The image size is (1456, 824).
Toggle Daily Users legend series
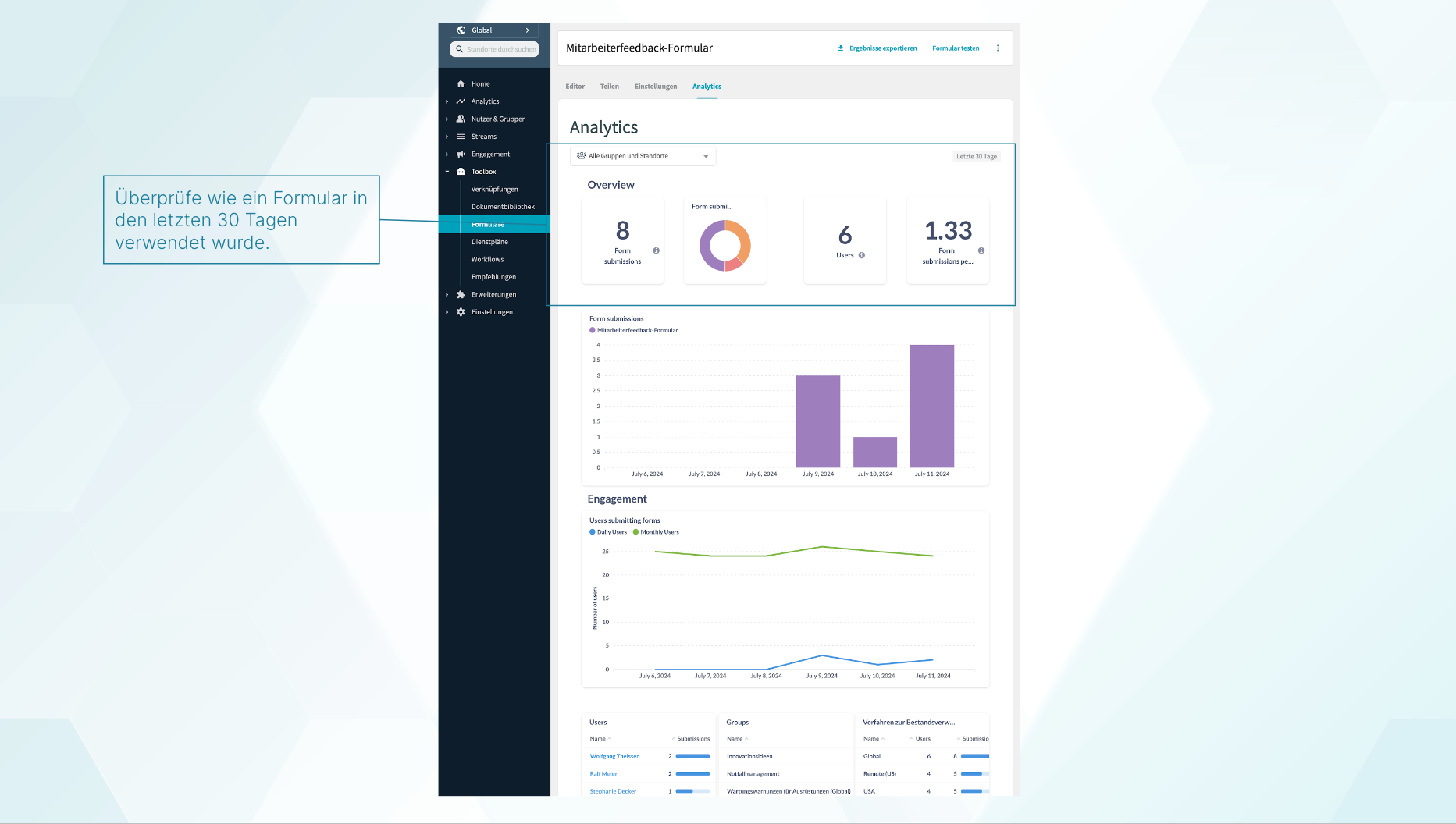point(608,532)
